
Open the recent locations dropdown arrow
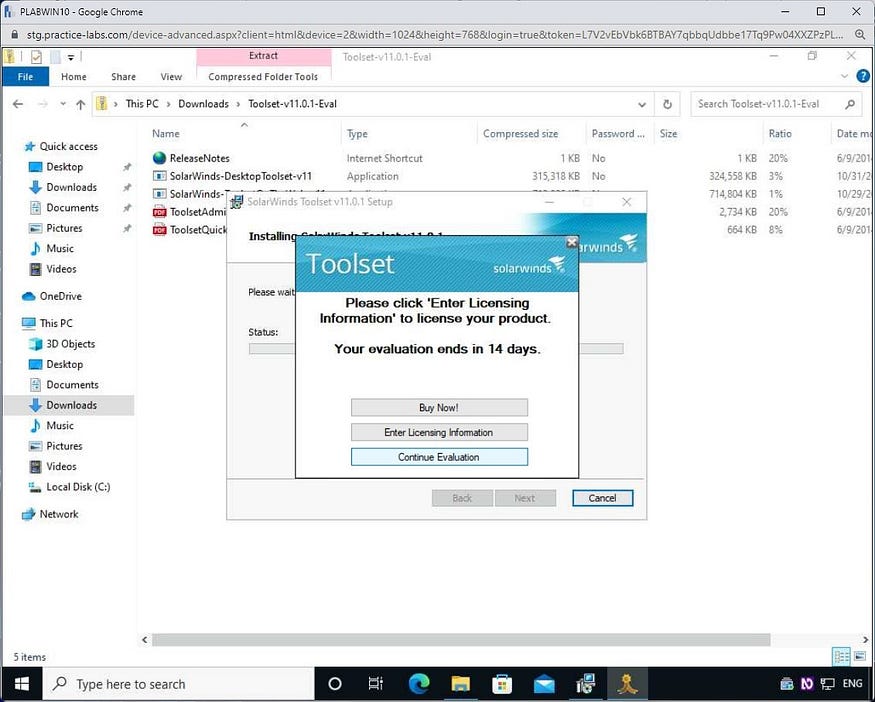[x=63, y=104]
